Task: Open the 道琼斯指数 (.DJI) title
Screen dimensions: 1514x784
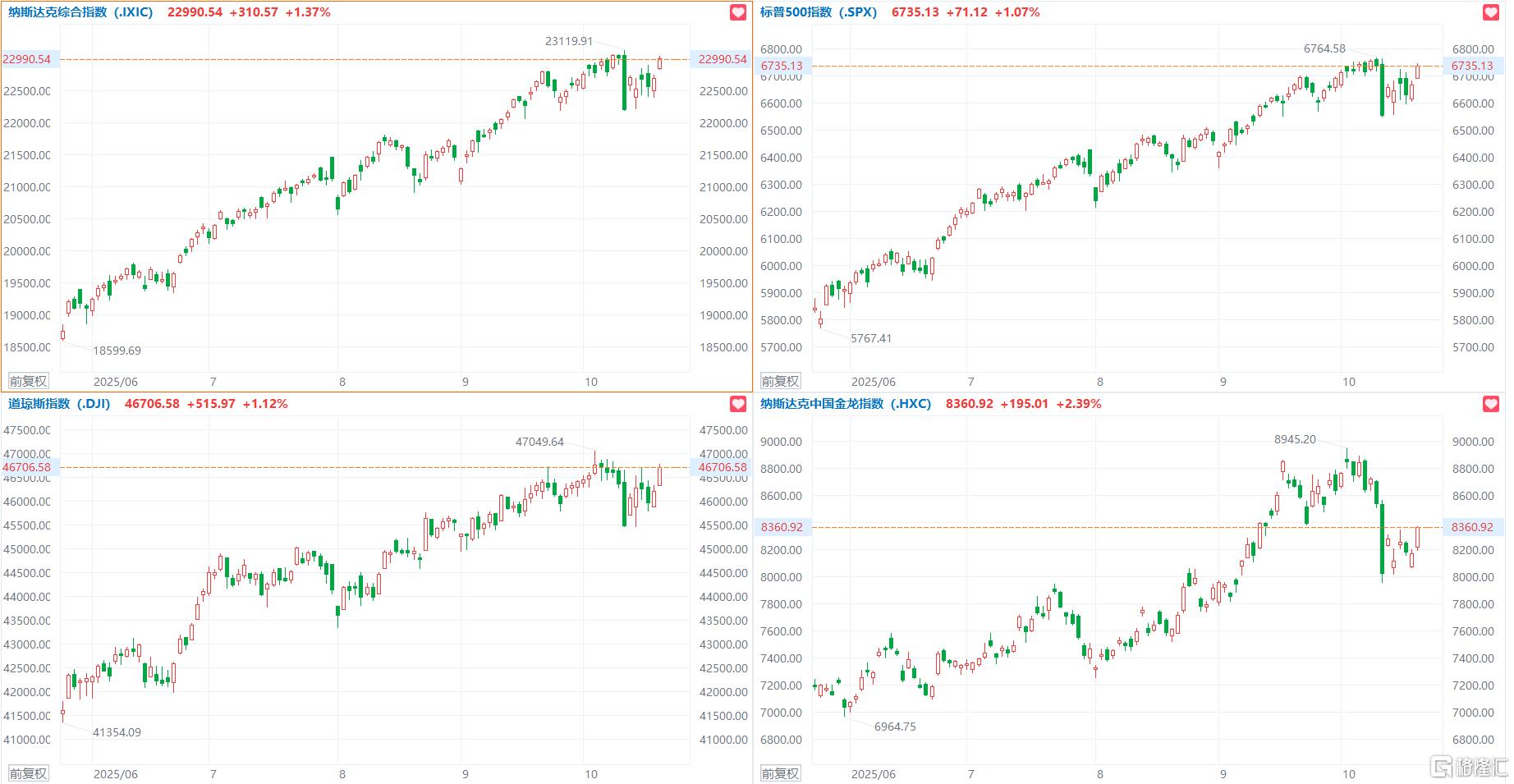Action: click(x=59, y=404)
